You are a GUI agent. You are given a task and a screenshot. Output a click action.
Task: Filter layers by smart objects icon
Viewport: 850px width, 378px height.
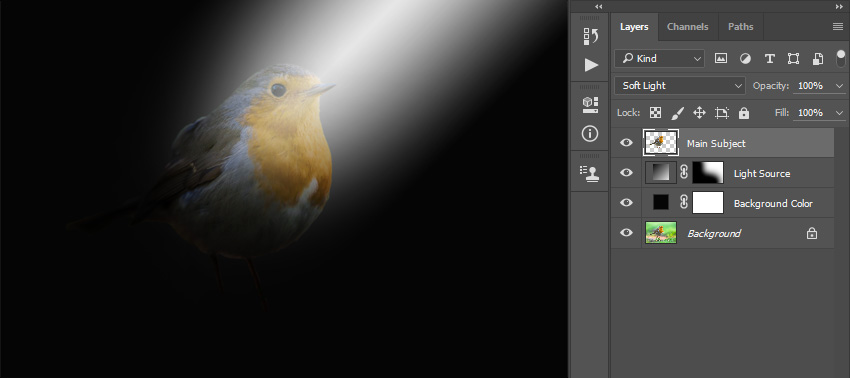(817, 59)
